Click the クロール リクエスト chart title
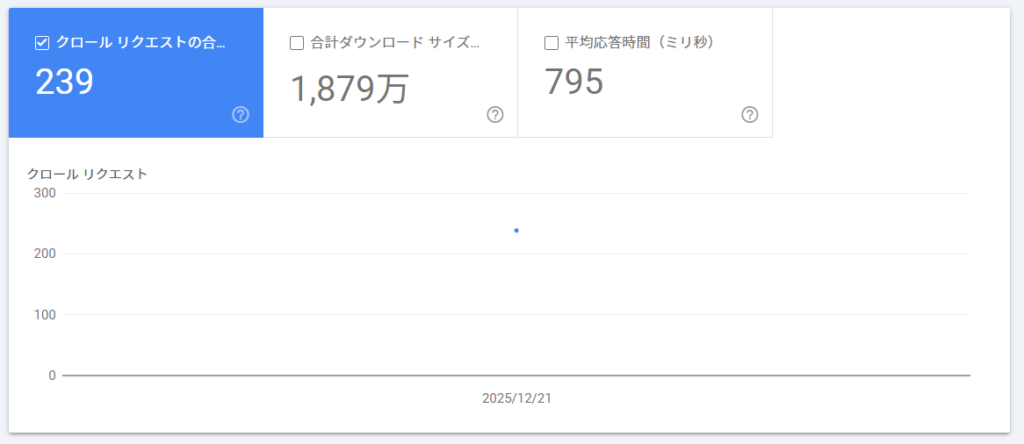1024x444 pixels. tap(88, 174)
